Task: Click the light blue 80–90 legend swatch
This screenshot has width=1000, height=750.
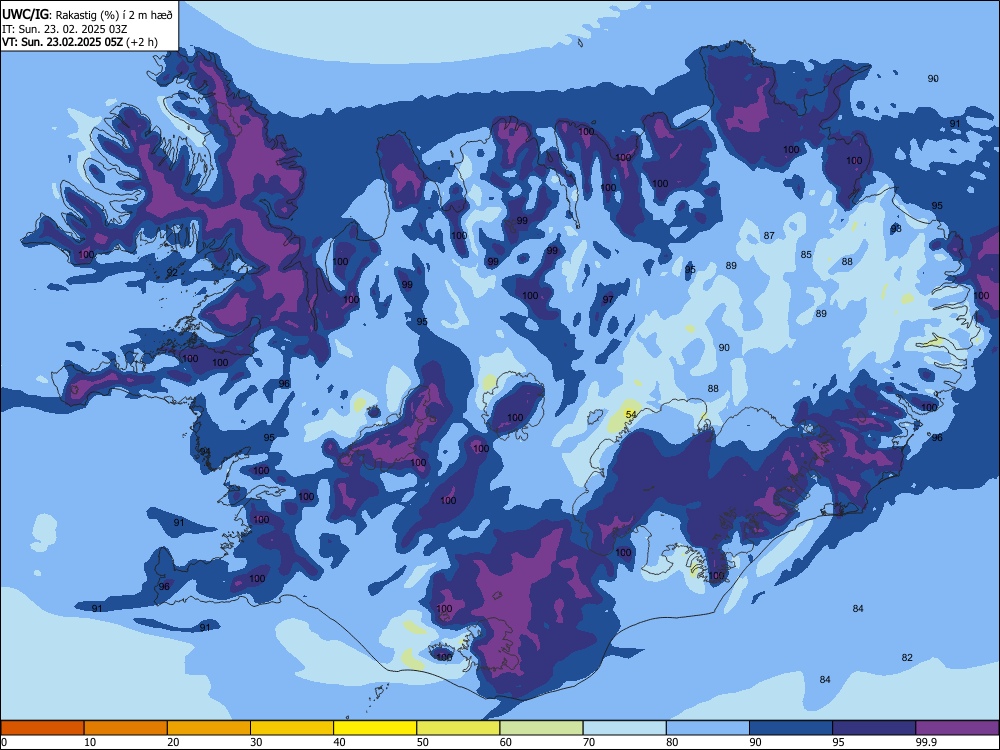Action: [x=708, y=728]
